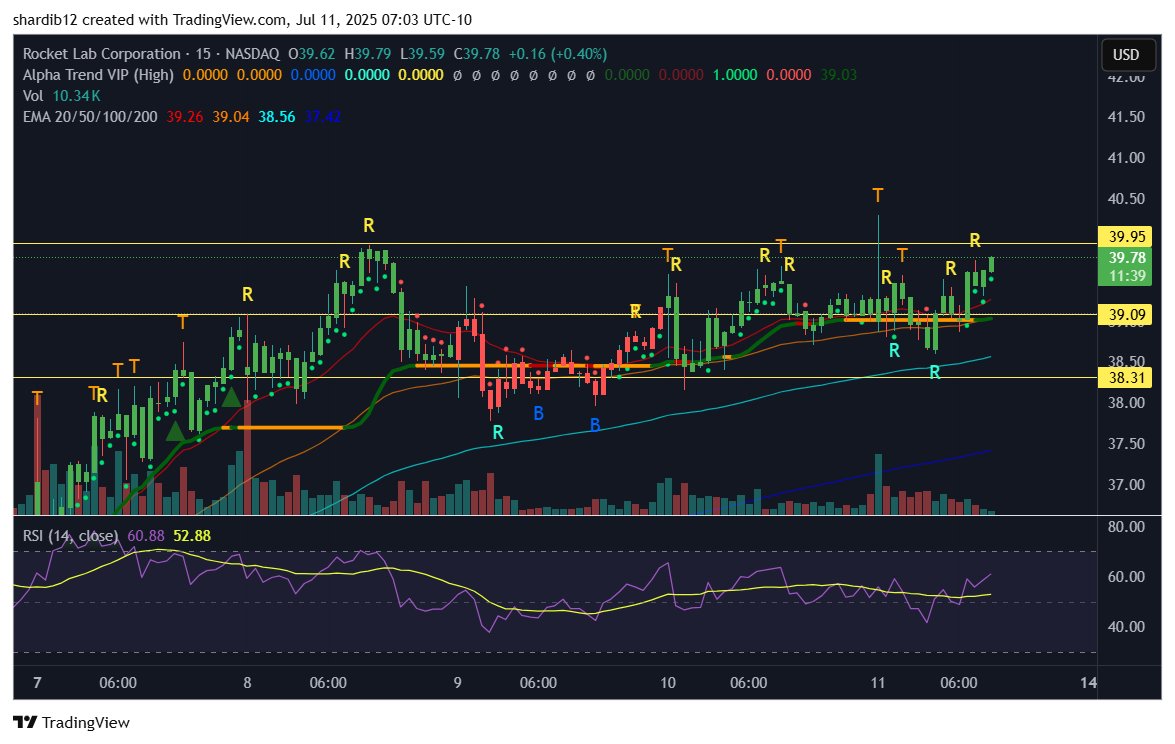Screen dimensions: 1175x744
Task: Click the orange T marker above the July 11 spike
Action: tap(878, 196)
